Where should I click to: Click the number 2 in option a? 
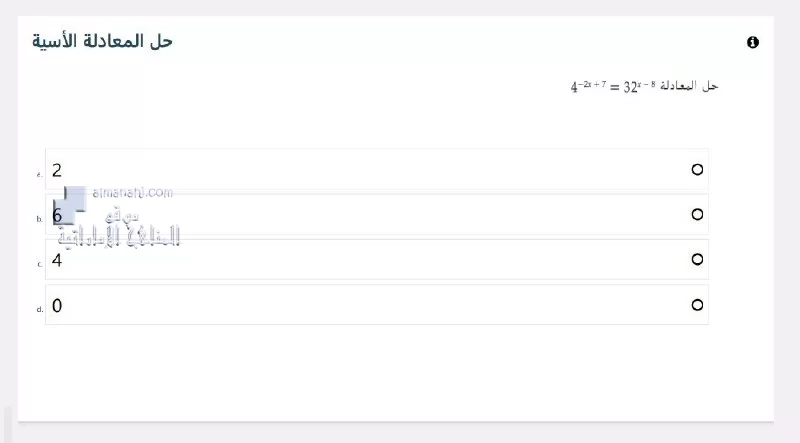coord(57,170)
